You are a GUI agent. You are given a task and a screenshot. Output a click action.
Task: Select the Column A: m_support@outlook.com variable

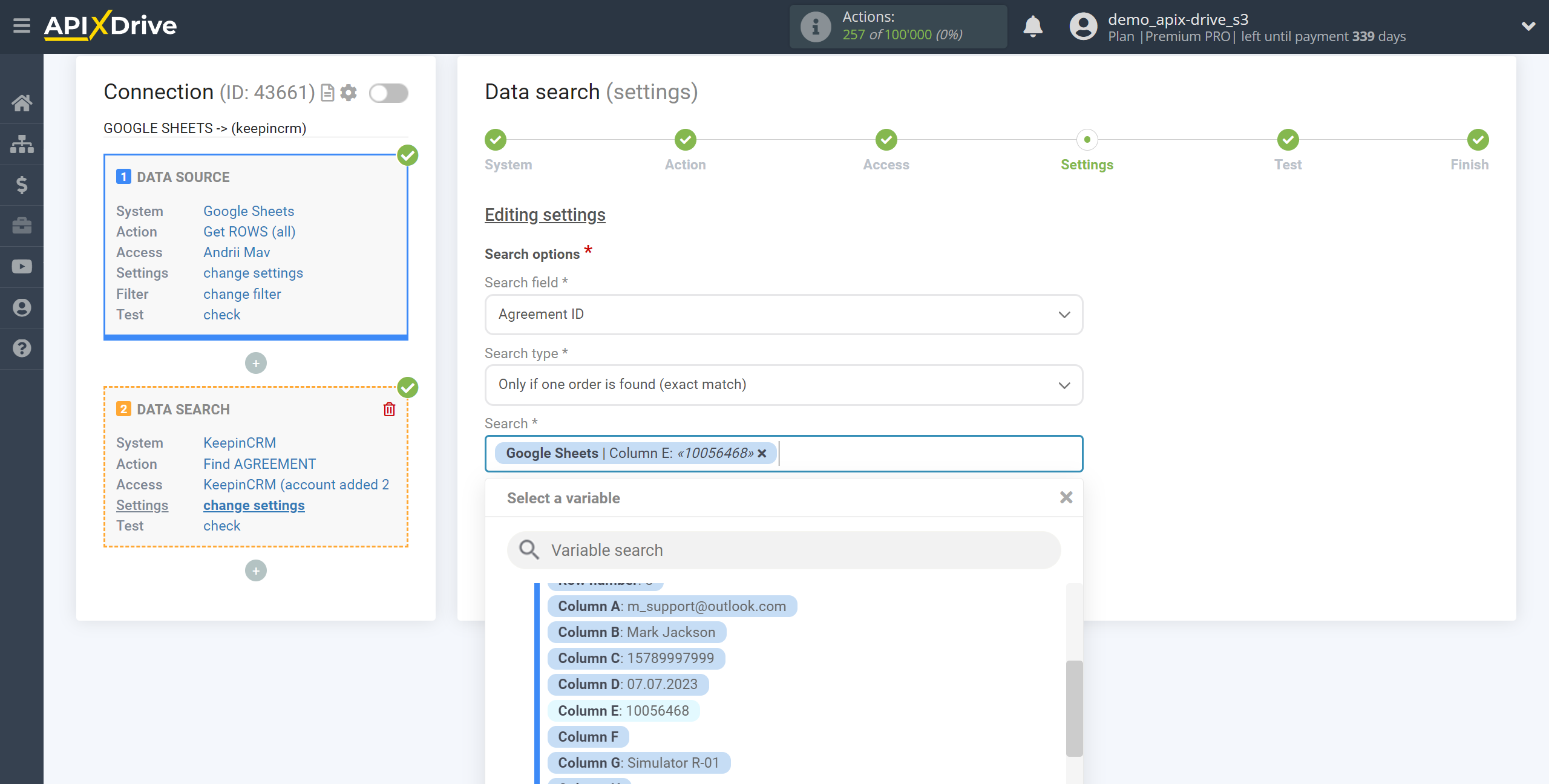point(672,606)
